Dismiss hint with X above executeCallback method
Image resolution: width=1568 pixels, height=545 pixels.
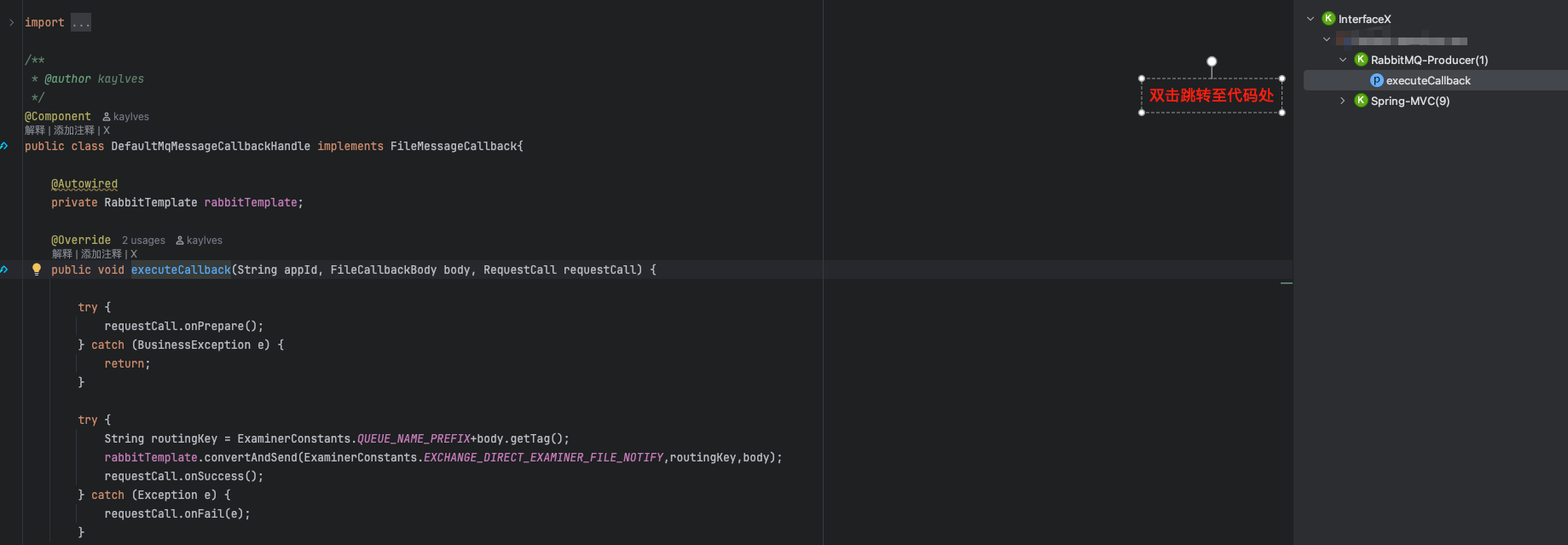(134, 254)
